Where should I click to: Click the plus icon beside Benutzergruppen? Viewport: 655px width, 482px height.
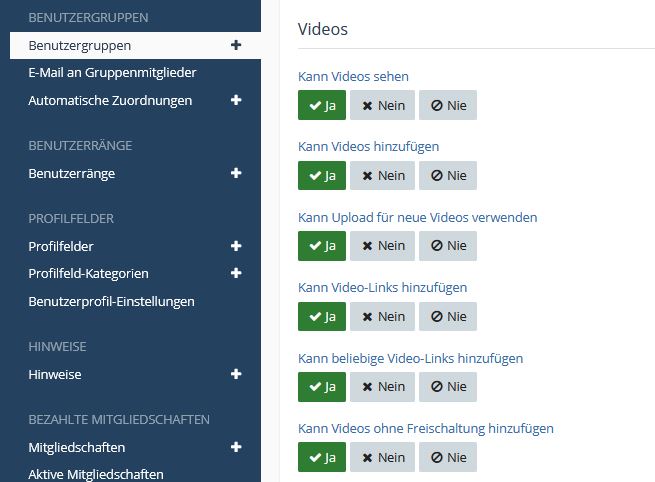pos(236,45)
